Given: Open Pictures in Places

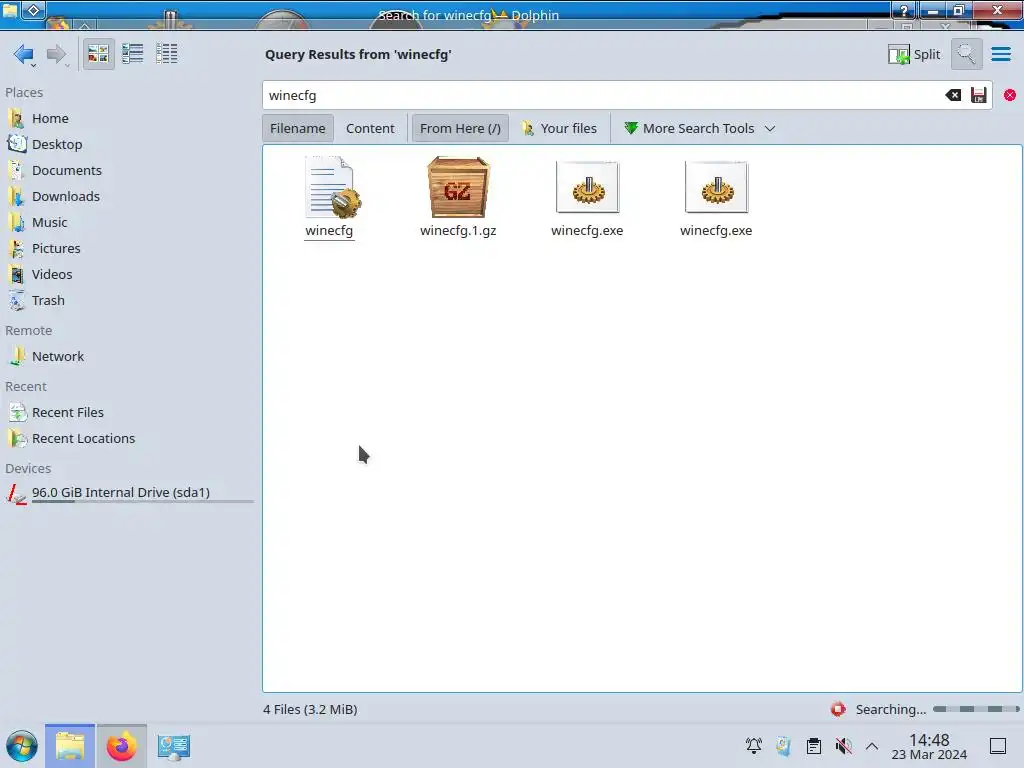Looking at the screenshot, I should coord(56,249).
